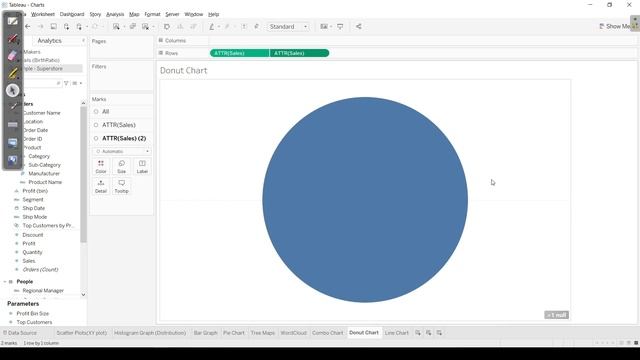Click the filter icon beside the field search
Viewport: 640px width, 360px height.
click(66, 83)
